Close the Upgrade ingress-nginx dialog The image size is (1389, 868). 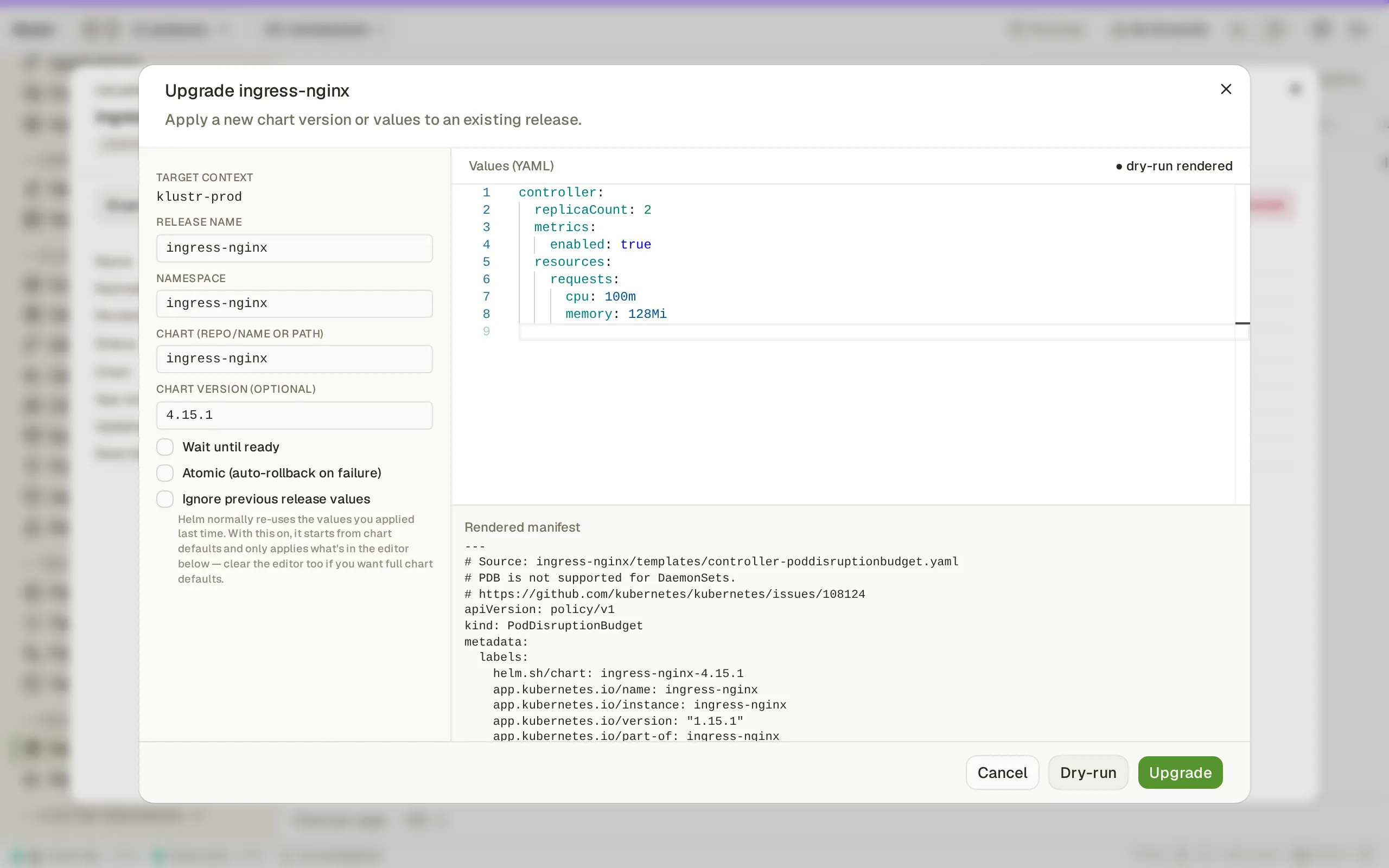click(1226, 89)
